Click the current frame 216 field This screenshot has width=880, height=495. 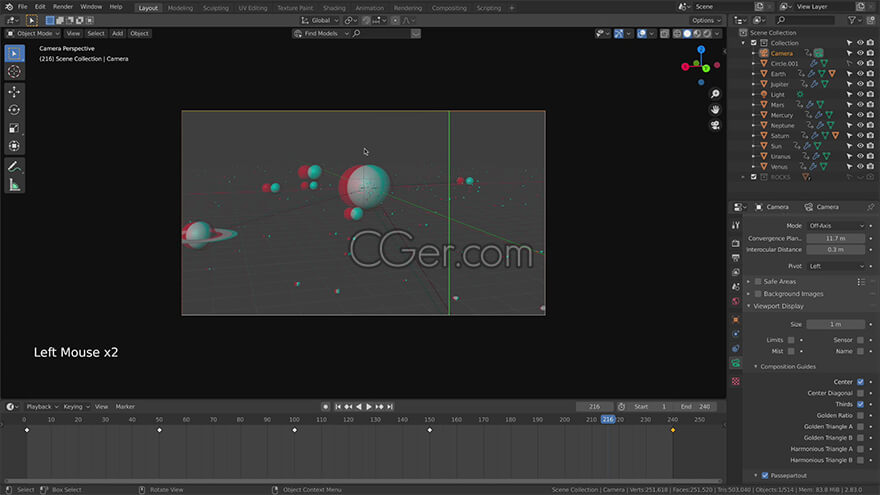point(594,407)
